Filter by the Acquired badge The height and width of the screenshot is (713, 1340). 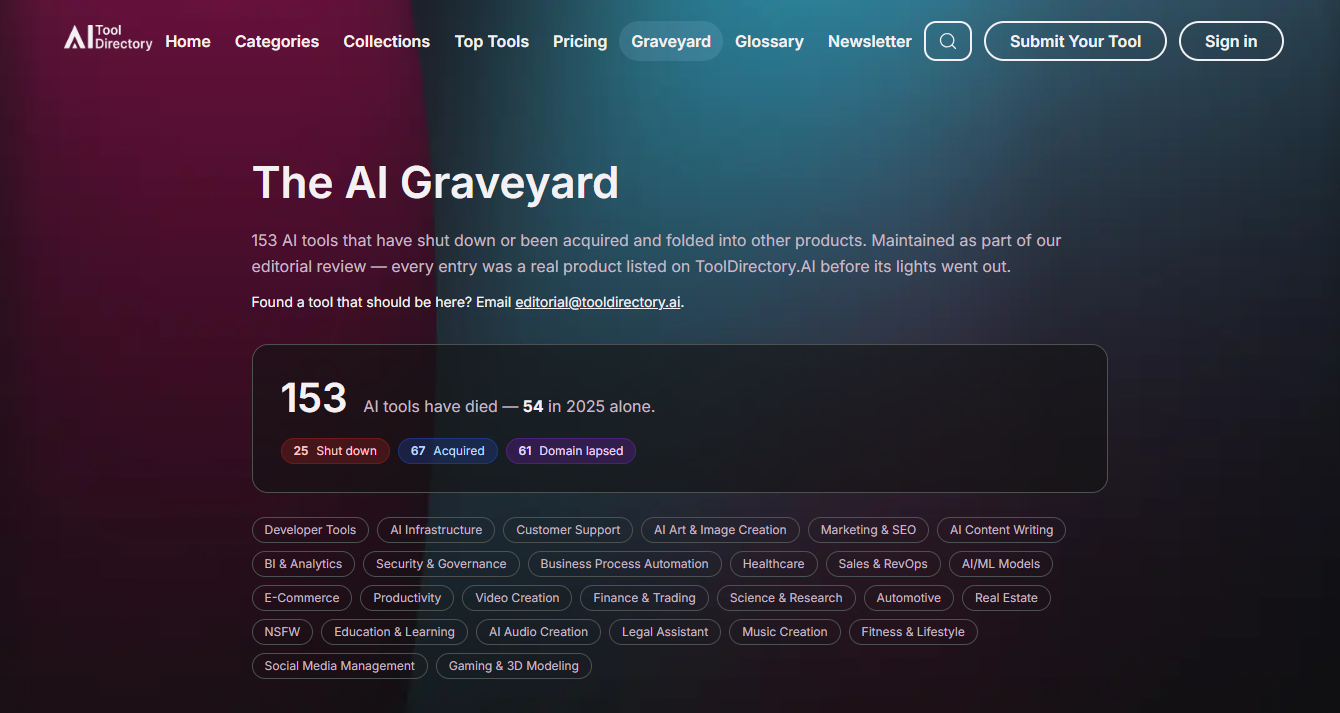[447, 451]
